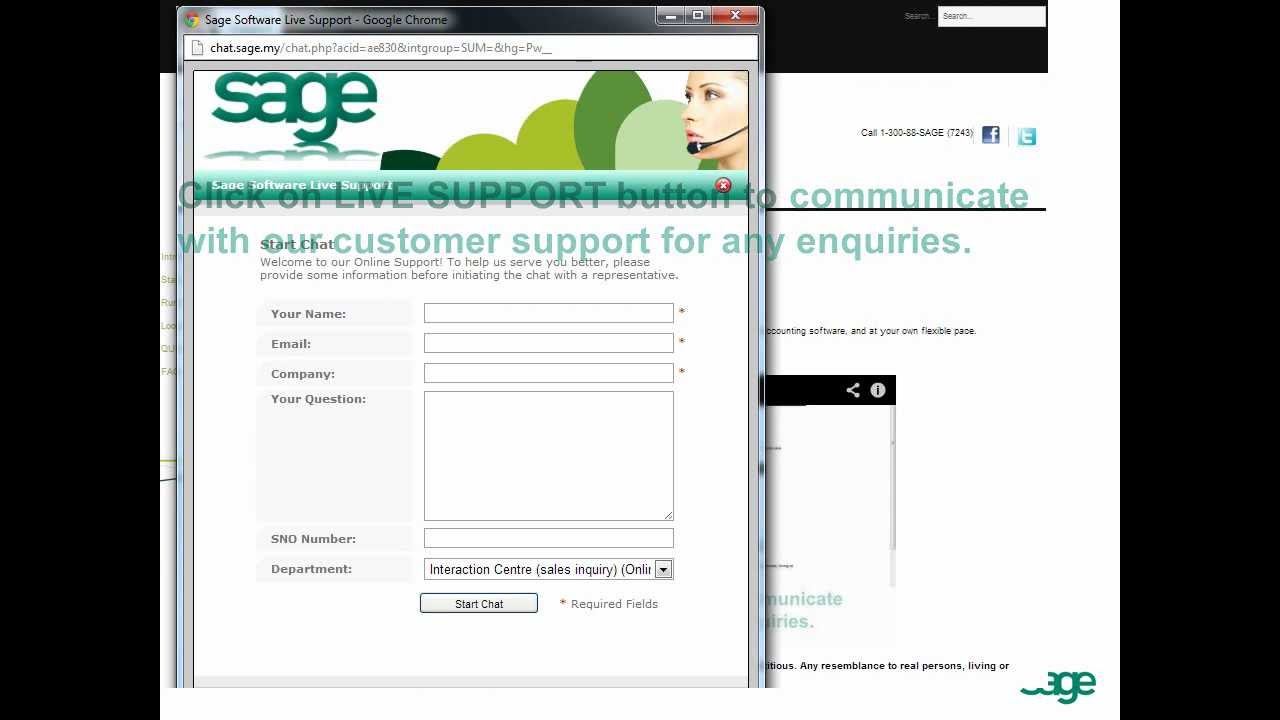The width and height of the screenshot is (1280, 720).
Task: Click Call 1-300-88-SAGE (7243) text
Action: coord(917,133)
